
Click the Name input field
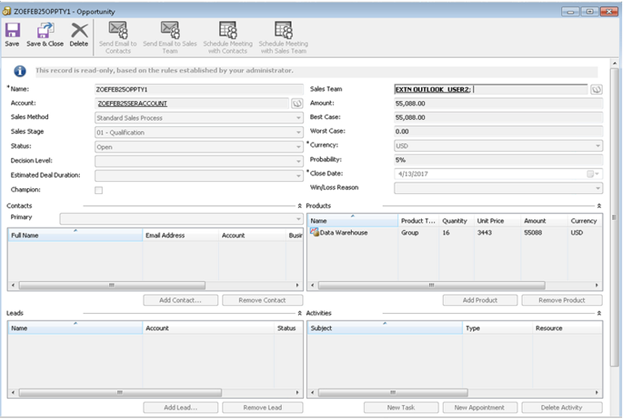tap(198, 89)
